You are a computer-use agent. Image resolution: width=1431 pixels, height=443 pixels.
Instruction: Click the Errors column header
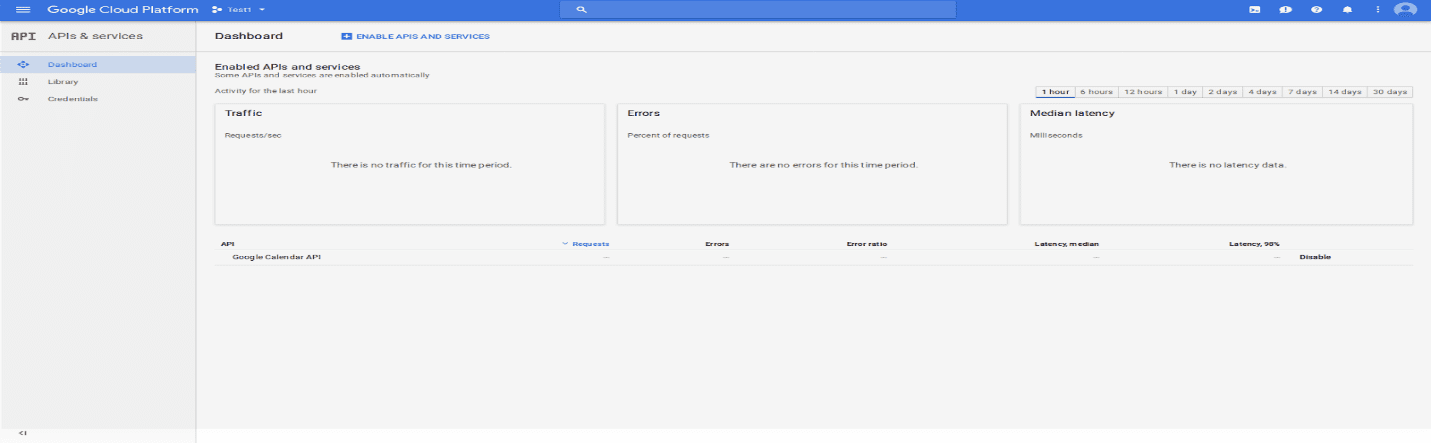pos(717,244)
